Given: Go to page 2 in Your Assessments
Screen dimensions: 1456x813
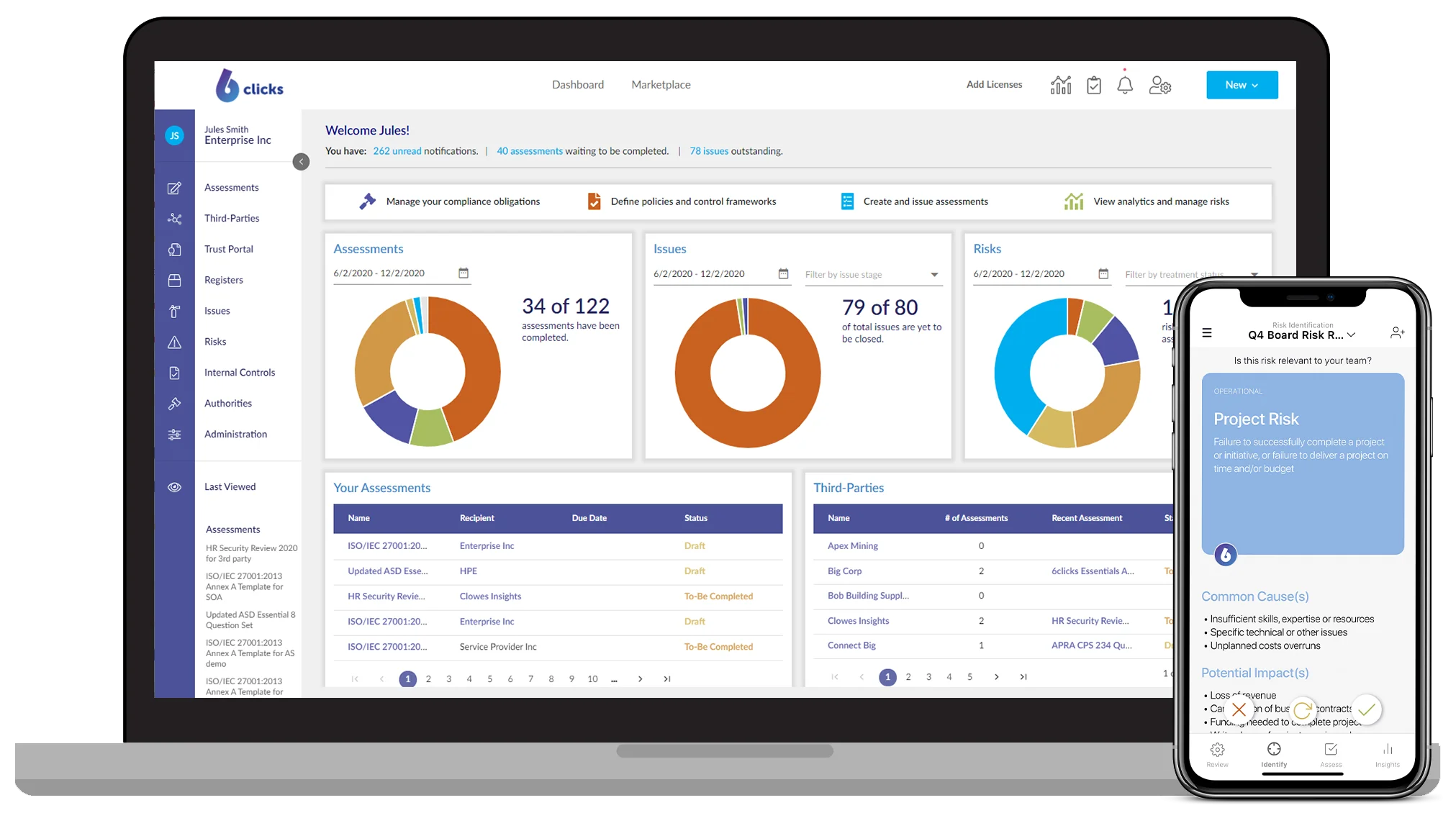Looking at the screenshot, I should [x=428, y=678].
